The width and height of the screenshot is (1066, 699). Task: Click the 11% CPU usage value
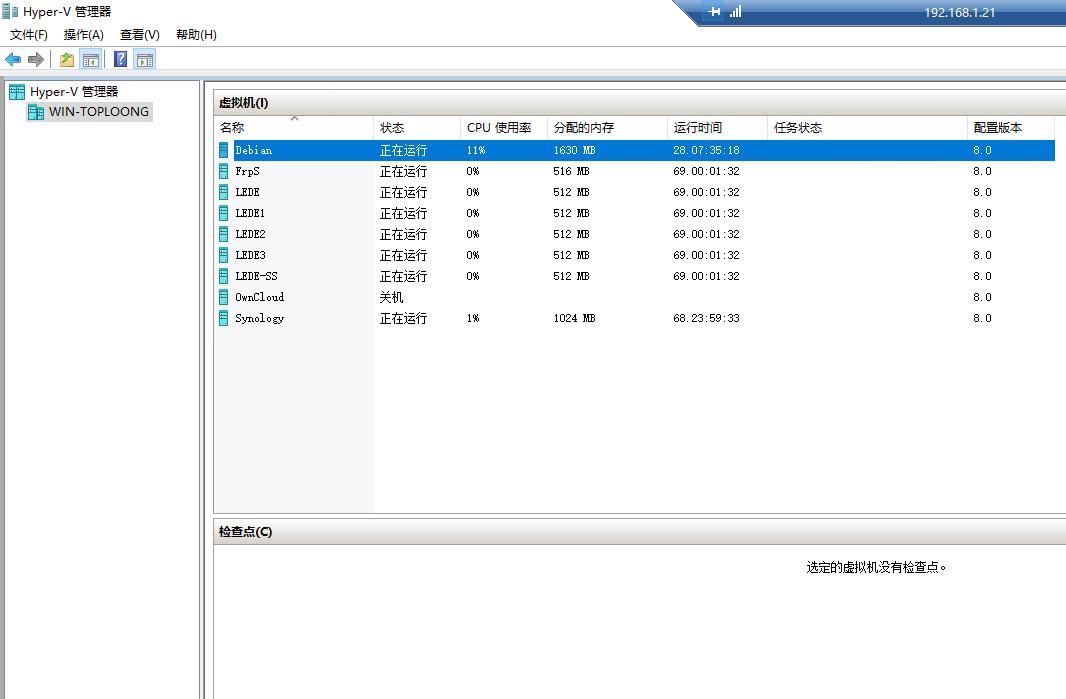476,150
